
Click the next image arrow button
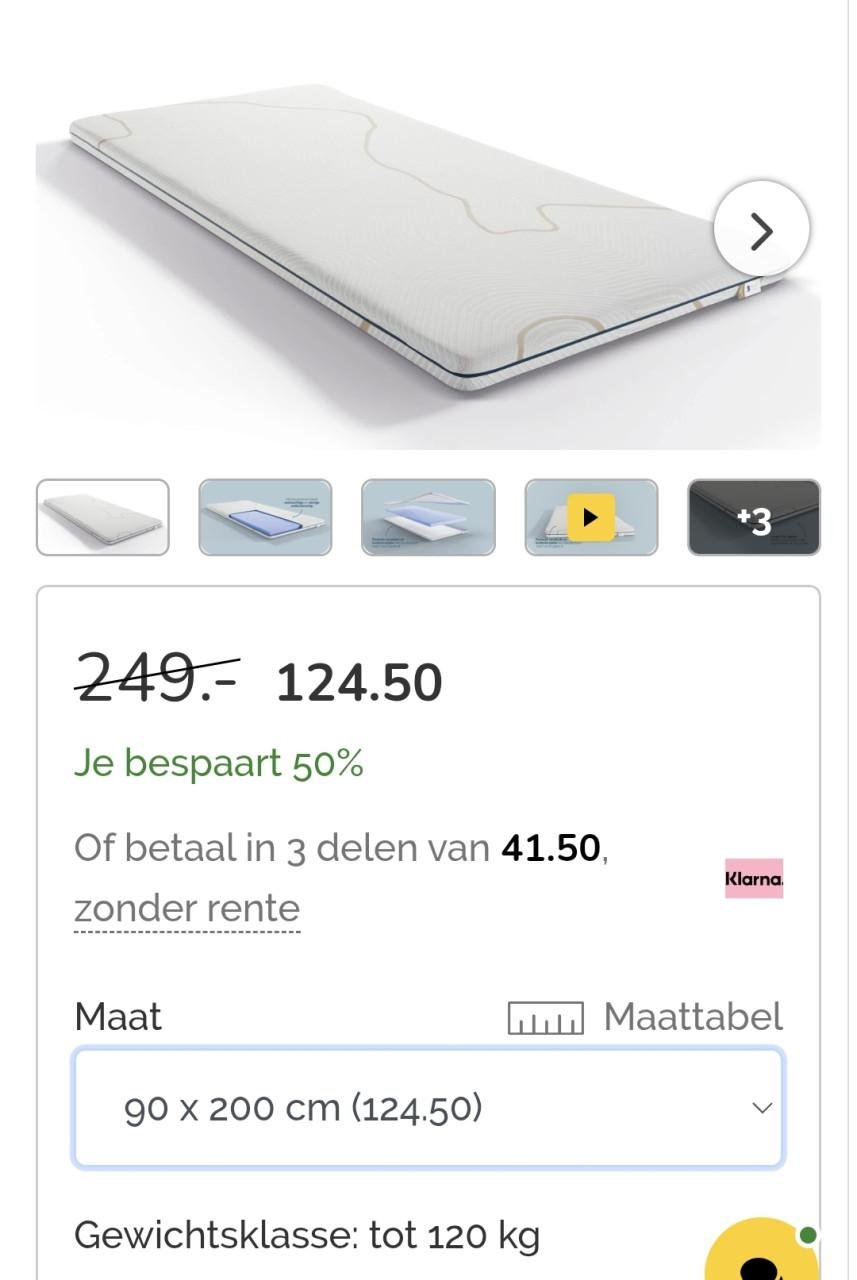coord(761,230)
